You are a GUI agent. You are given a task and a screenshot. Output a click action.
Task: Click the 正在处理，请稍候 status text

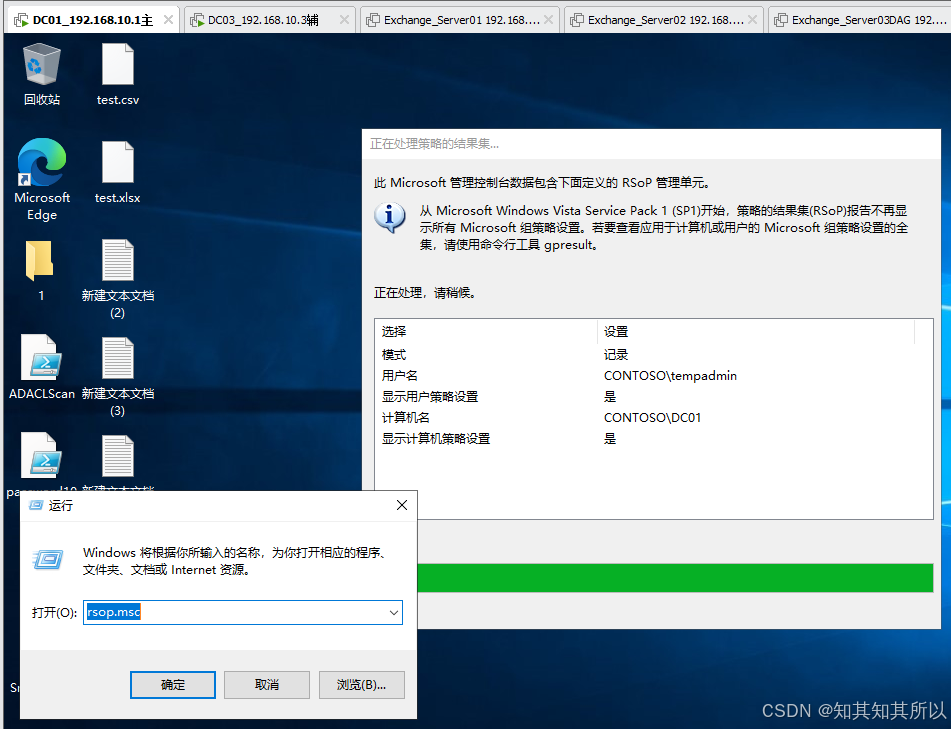click(x=426, y=293)
